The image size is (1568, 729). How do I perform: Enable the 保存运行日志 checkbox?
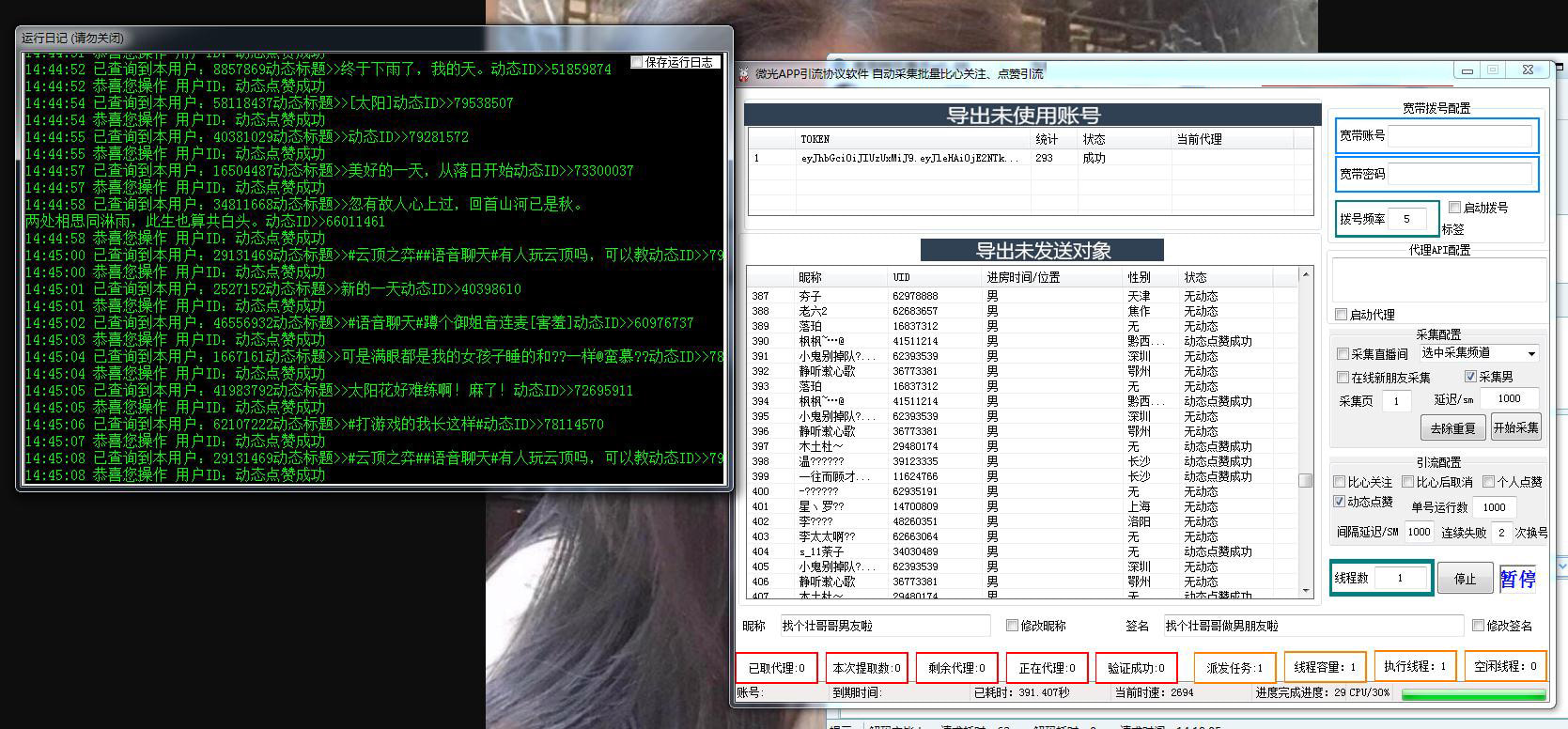pyautogui.click(x=637, y=62)
